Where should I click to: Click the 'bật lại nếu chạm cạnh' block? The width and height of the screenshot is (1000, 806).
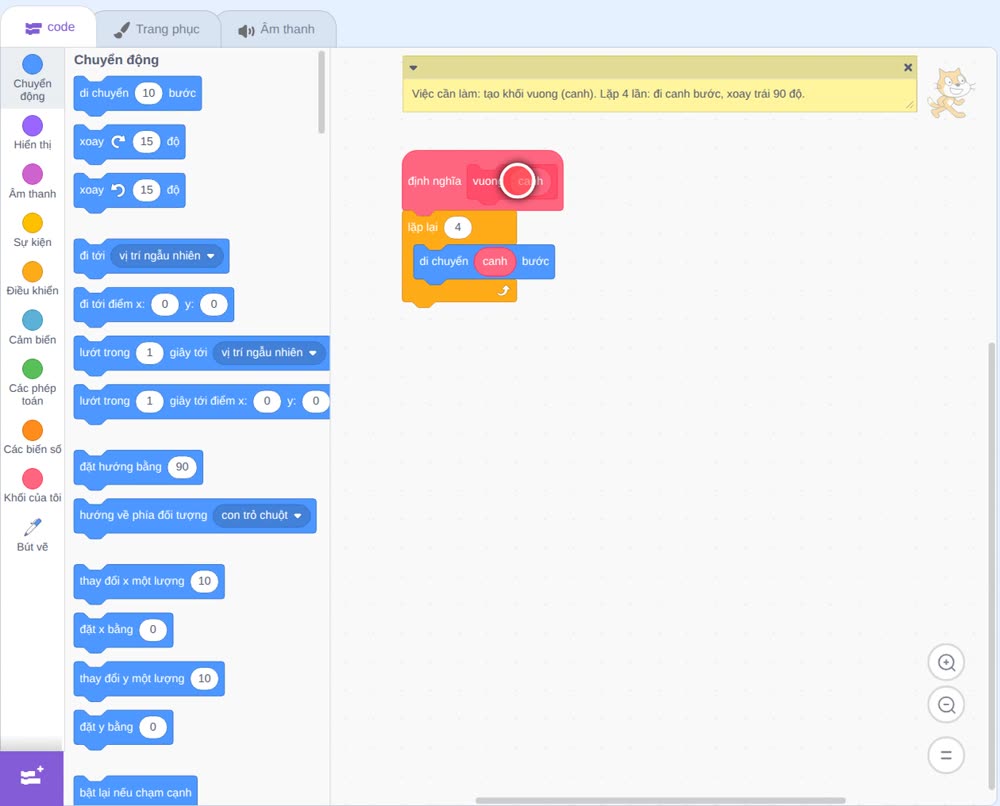pos(135,791)
